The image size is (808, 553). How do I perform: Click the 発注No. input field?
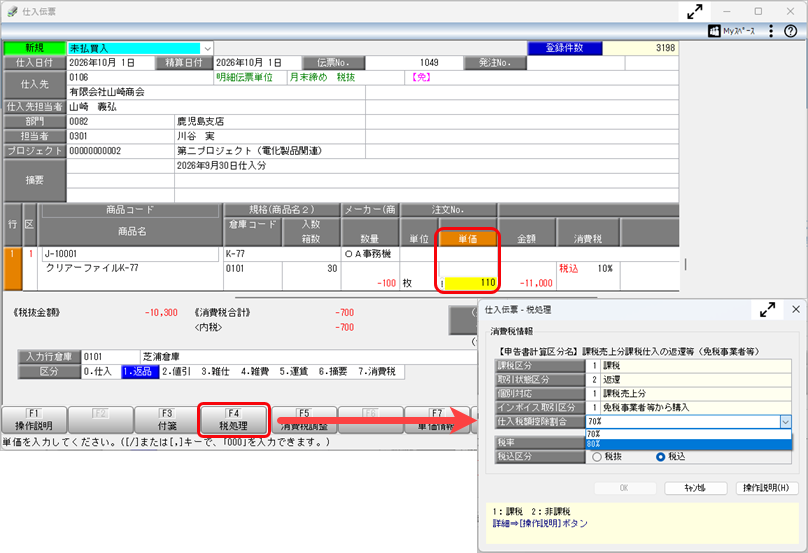(x=576, y=63)
